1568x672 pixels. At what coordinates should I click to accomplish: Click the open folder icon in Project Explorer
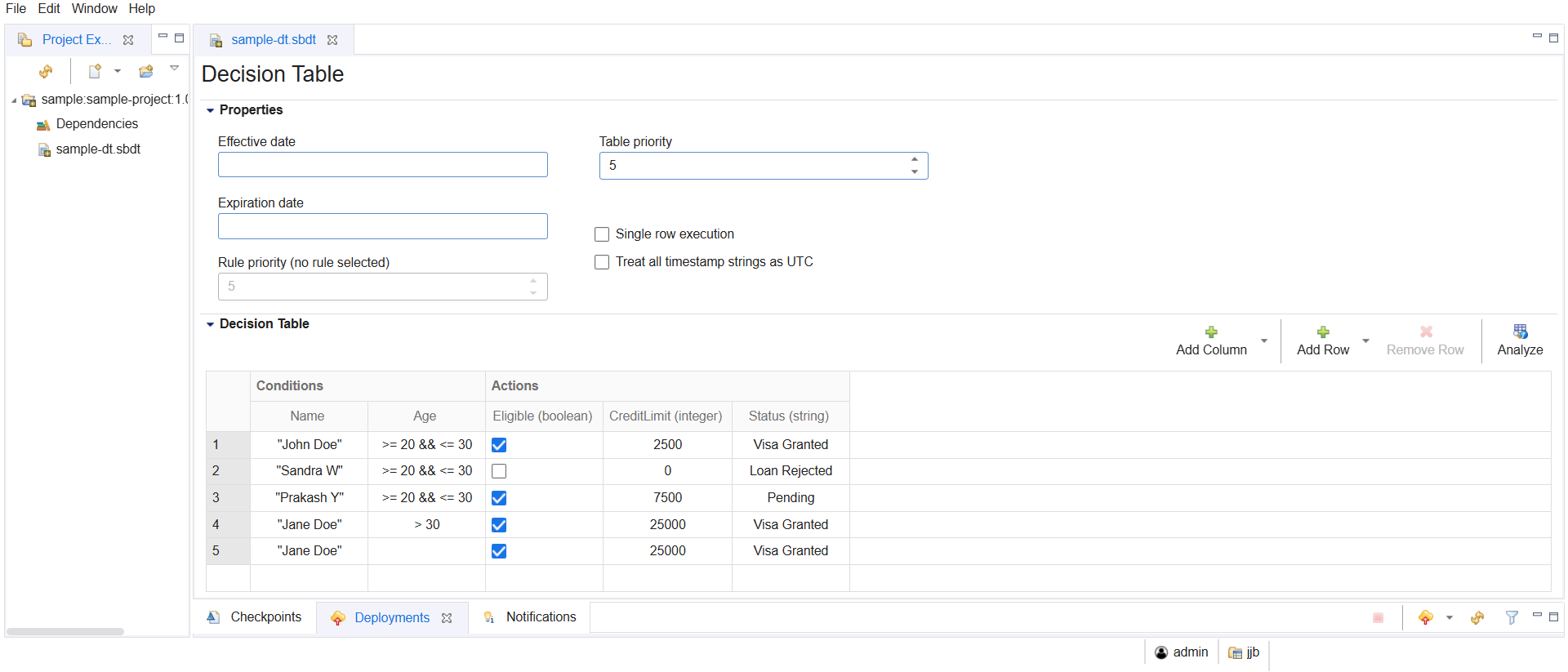[x=146, y=72]
